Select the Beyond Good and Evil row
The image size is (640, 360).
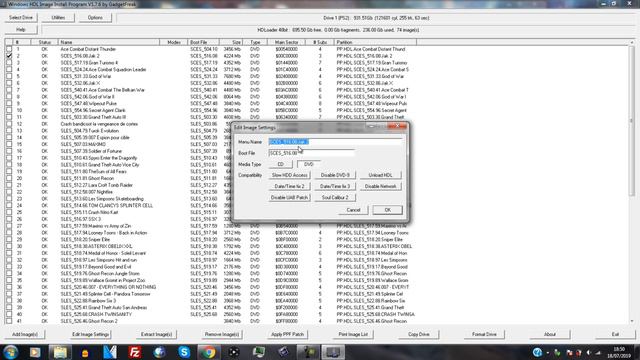210,267
